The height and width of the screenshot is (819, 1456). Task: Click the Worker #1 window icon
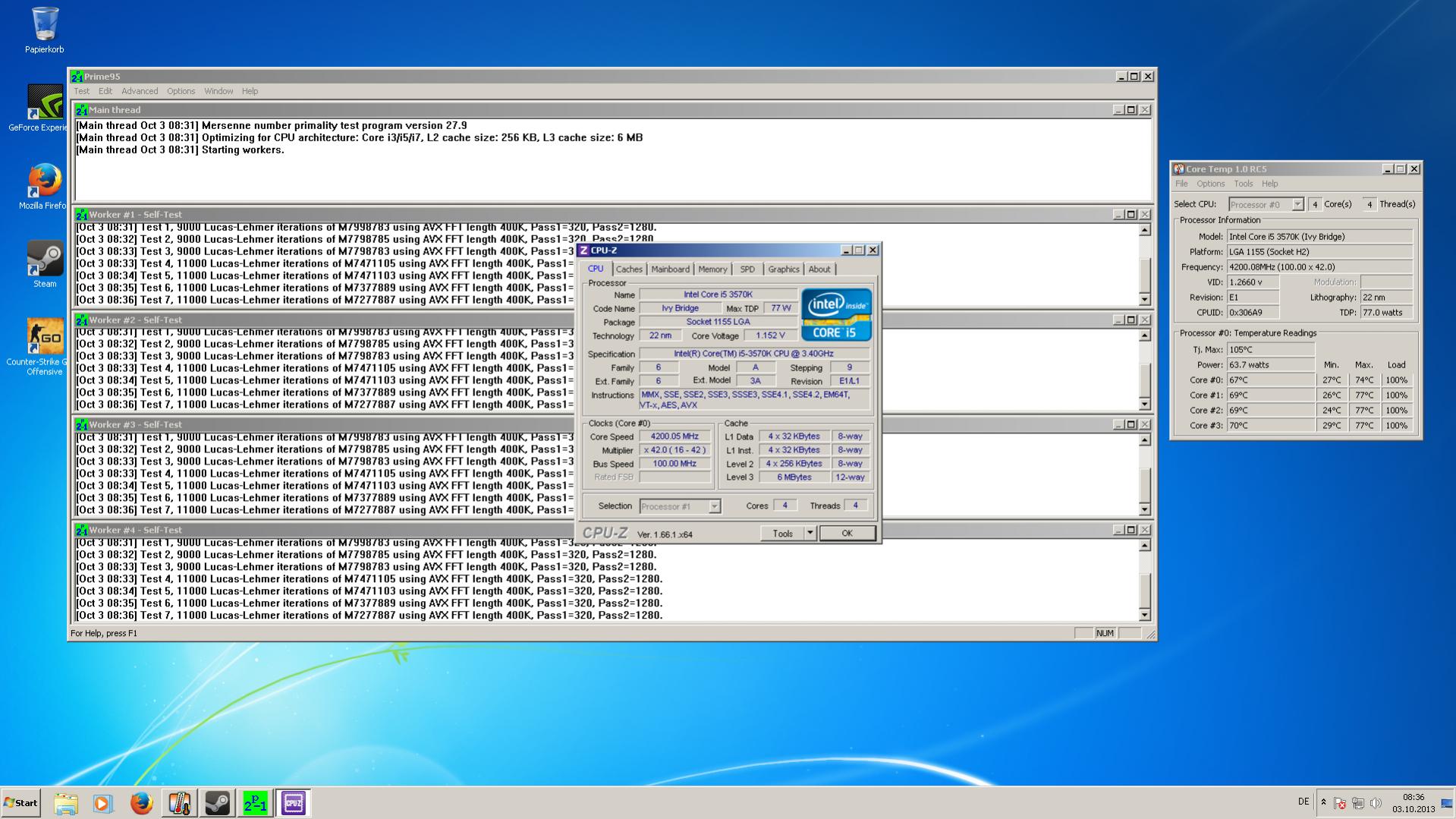click(82, 215)
